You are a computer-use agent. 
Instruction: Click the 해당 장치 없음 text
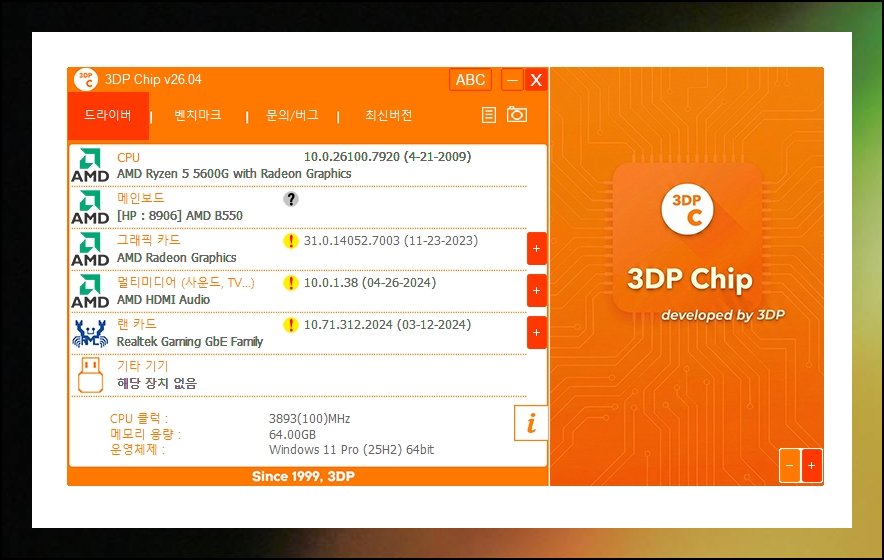(x=157, y=383)
